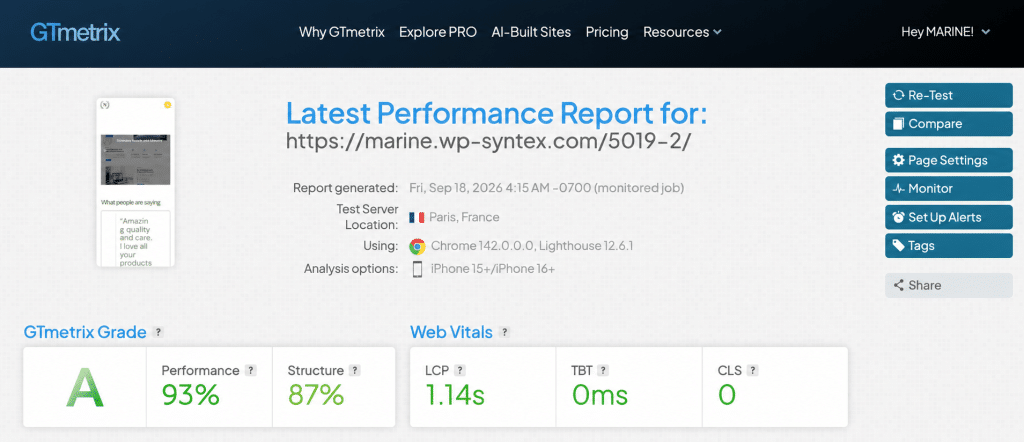This screenshot has height=442, width=1024.
Task: Open AI-Built Sites page
Action: click(531, 32)
